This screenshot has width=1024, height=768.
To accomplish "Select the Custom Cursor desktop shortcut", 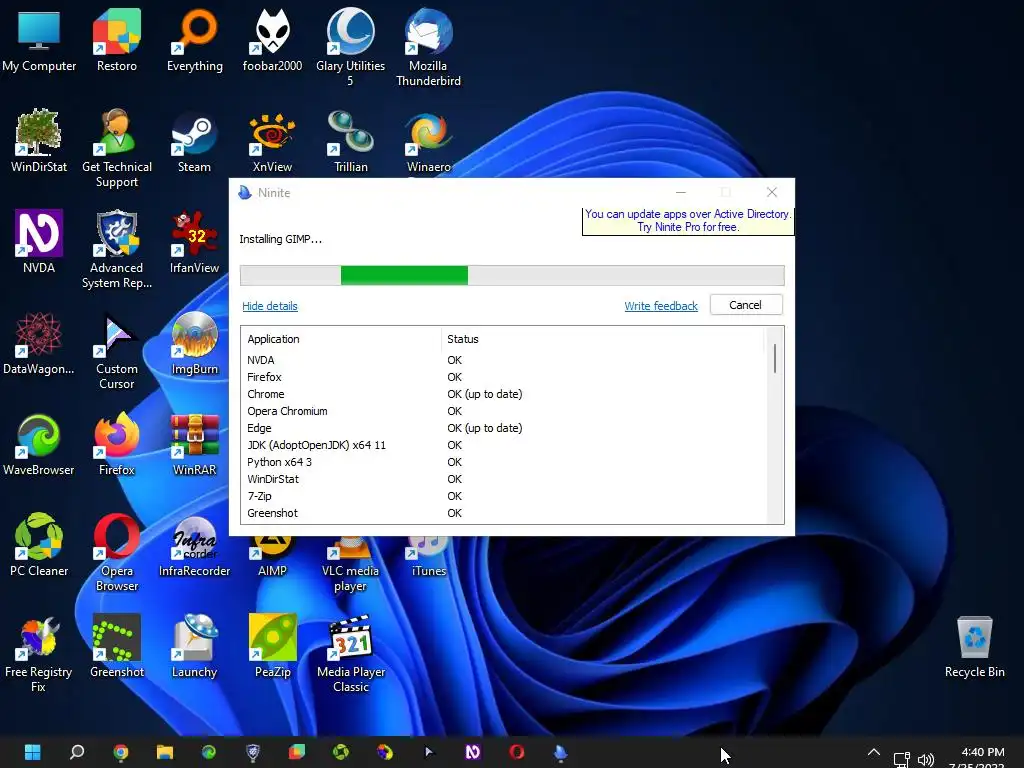I will click(116, 351).
